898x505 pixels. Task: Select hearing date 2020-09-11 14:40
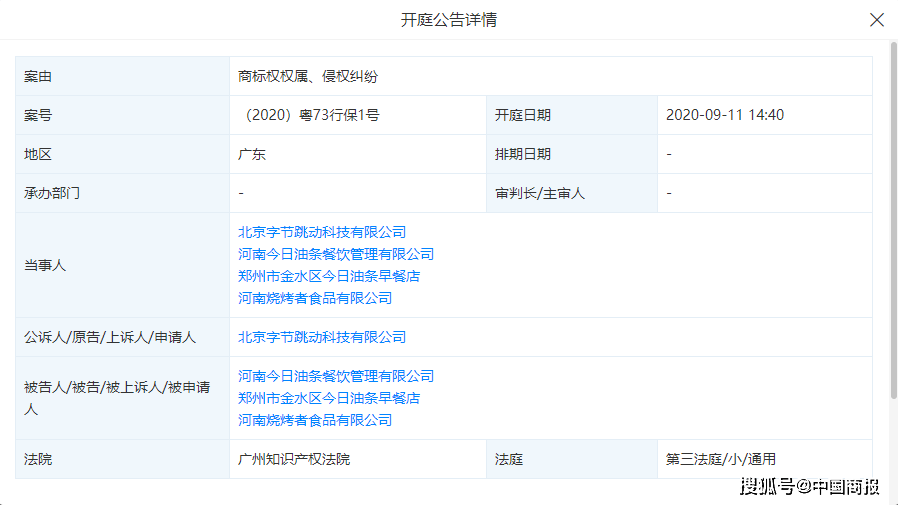[x=724, y=115]
